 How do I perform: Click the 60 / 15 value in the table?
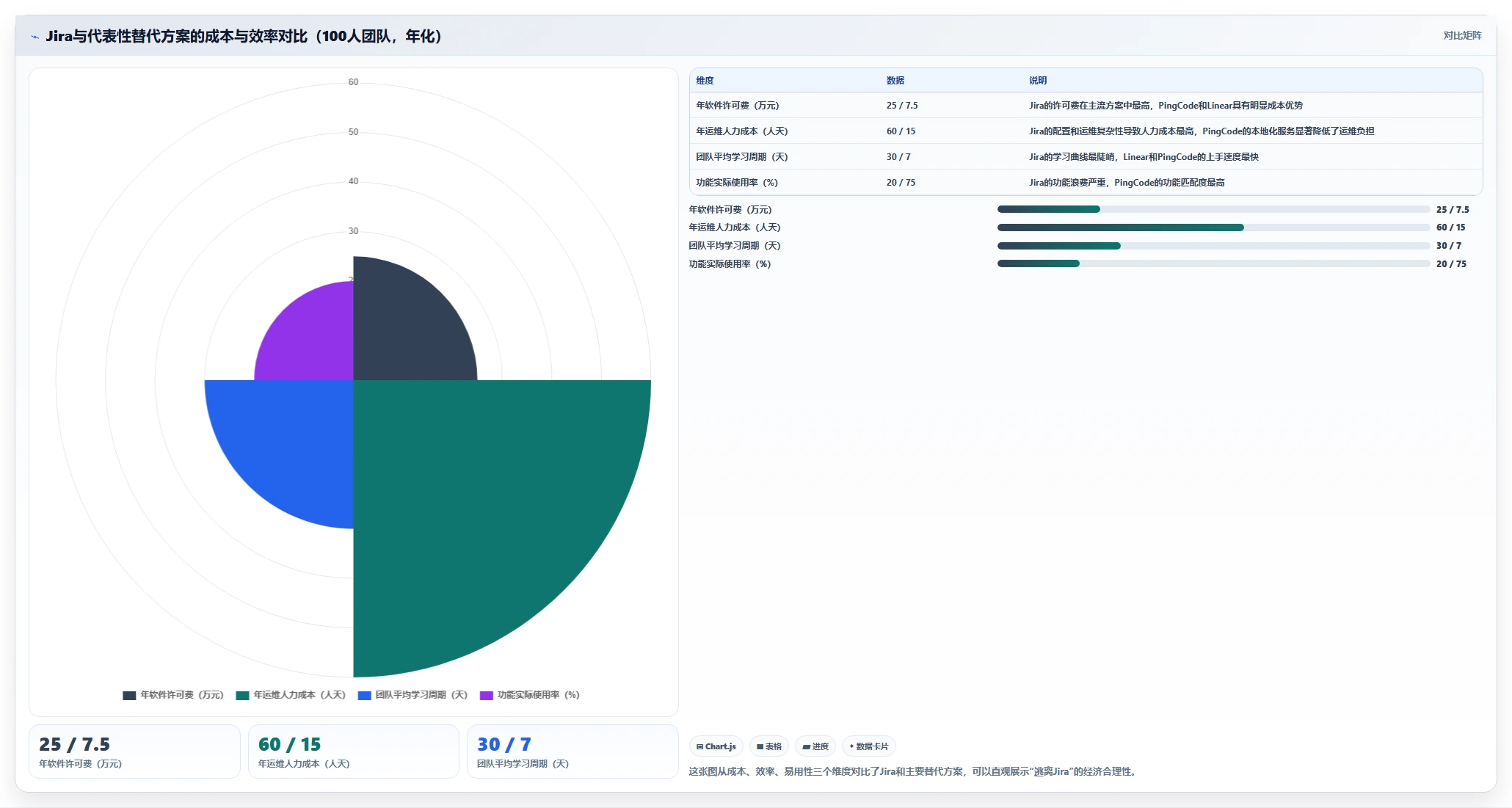click(x=901, y=131)
